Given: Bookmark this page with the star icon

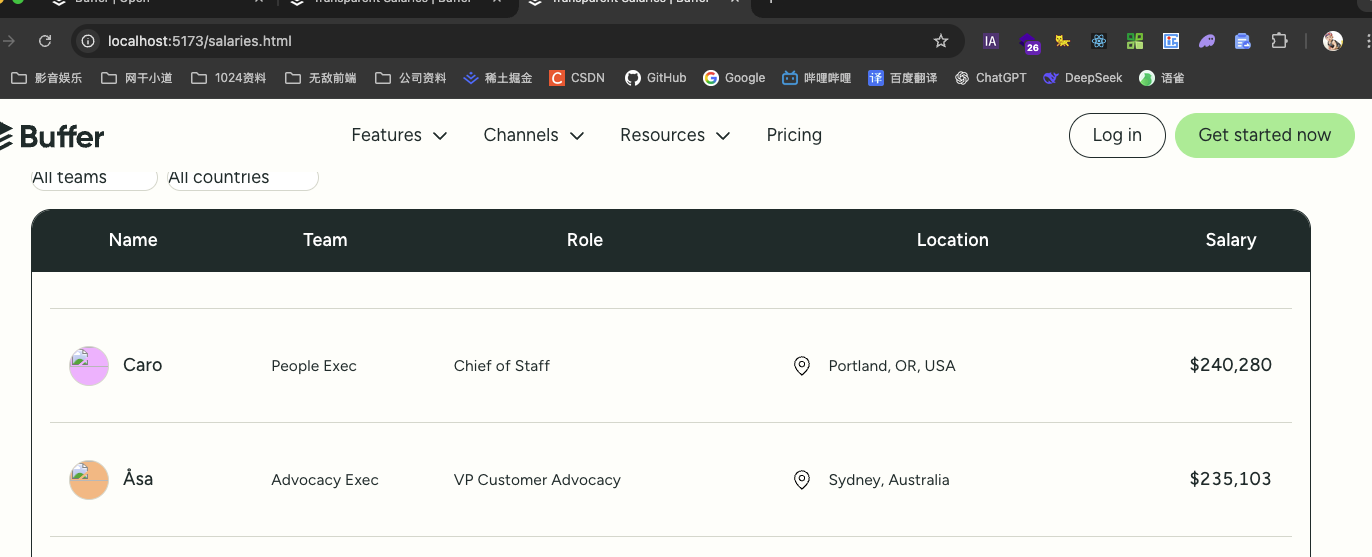Looking at the screenshot, I should coord(940,41).
